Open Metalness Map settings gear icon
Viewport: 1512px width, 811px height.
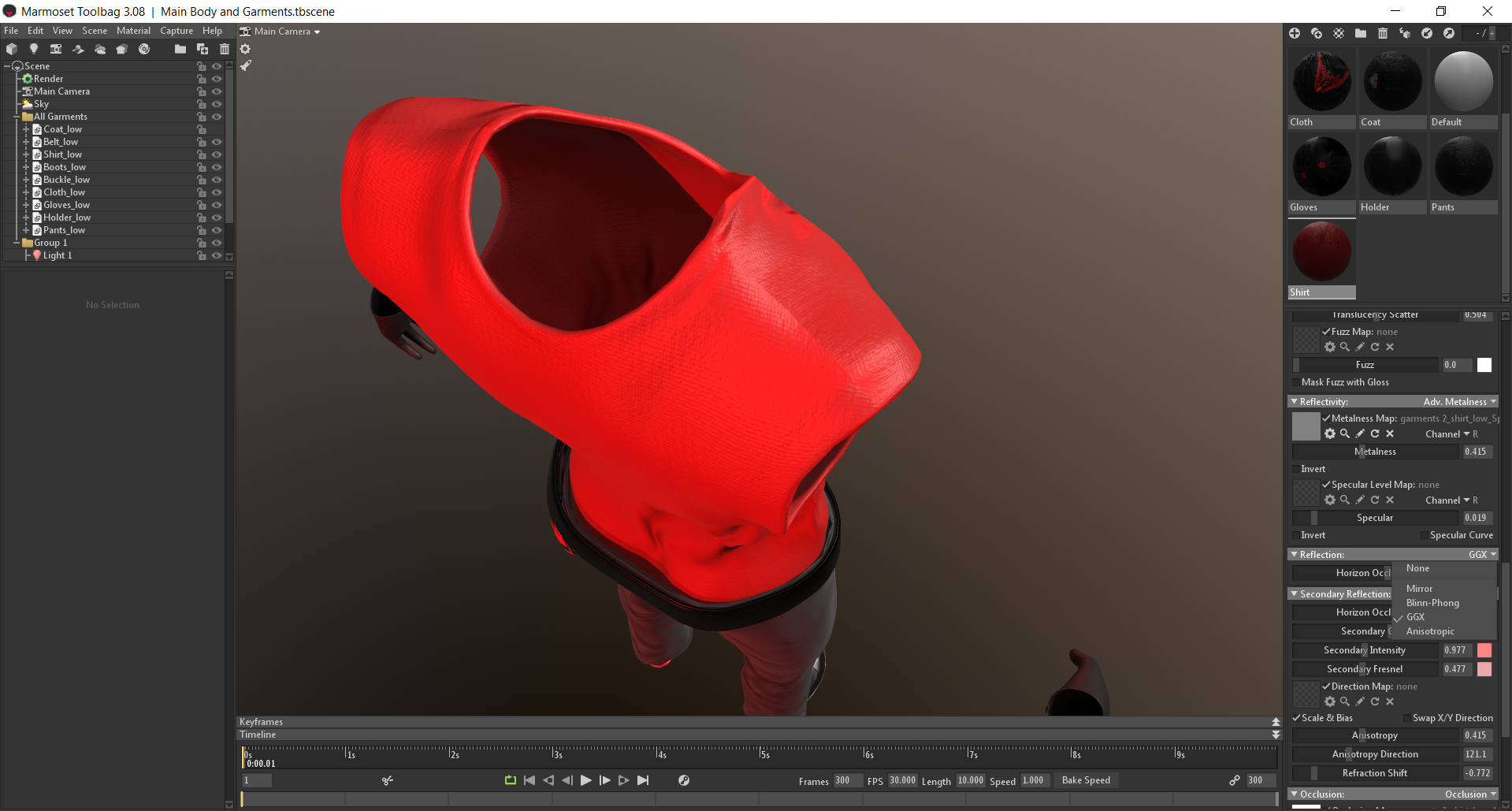(1330, 433)
